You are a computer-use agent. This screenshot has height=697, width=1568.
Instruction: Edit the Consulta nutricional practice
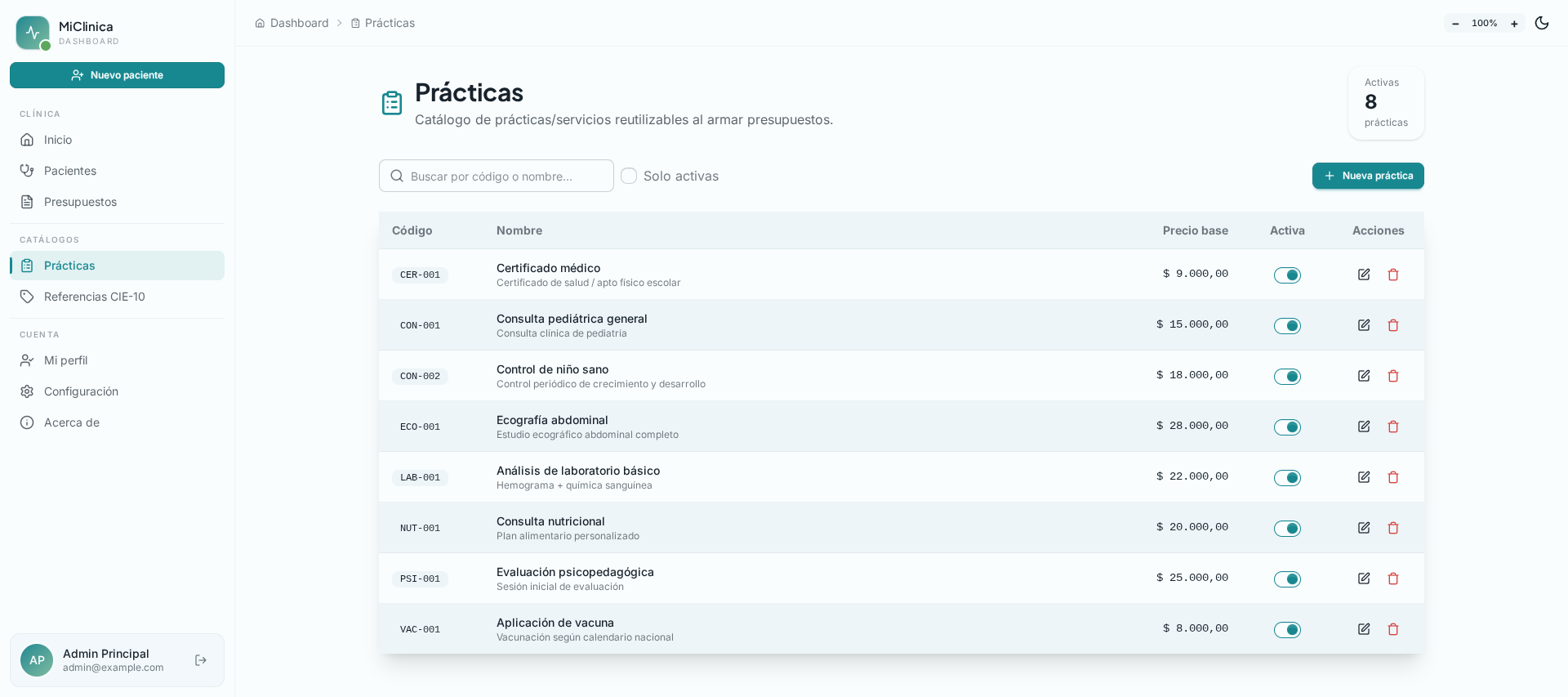click(x=1364, y=528)
